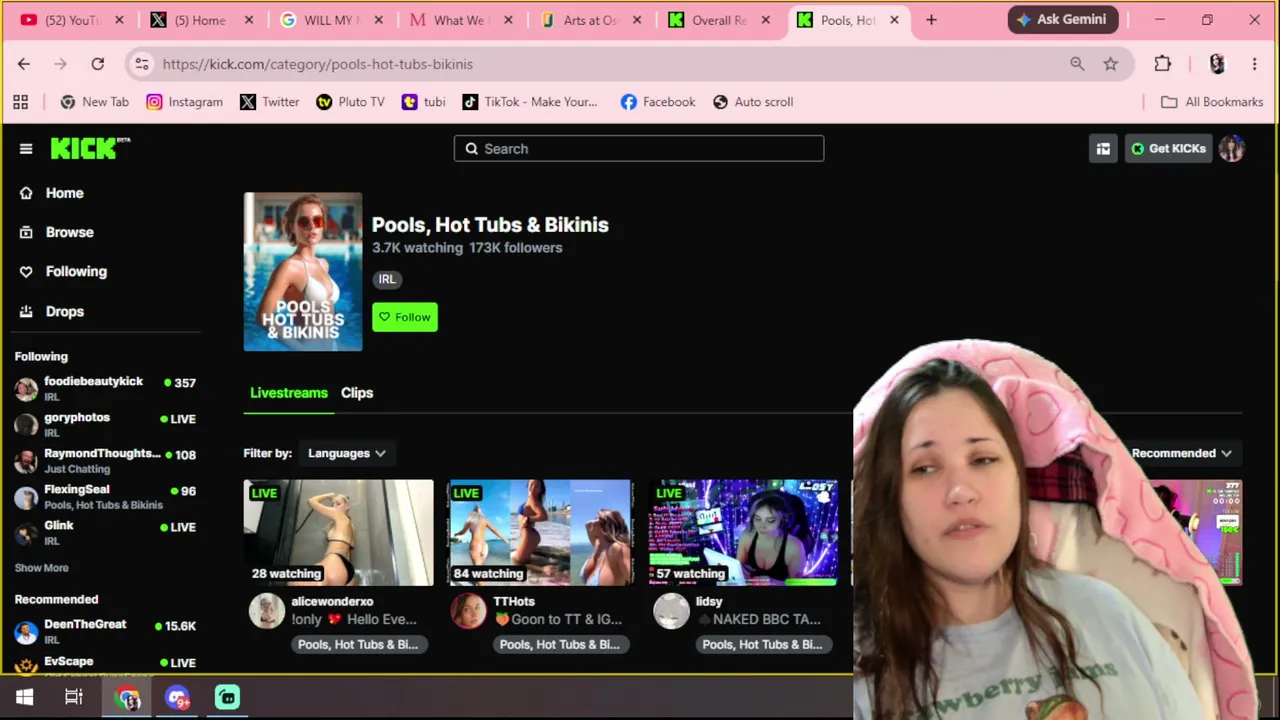Open TTHots livestream thumbnail
This screenshot has height=720, width=1280.
coord(540,532)
